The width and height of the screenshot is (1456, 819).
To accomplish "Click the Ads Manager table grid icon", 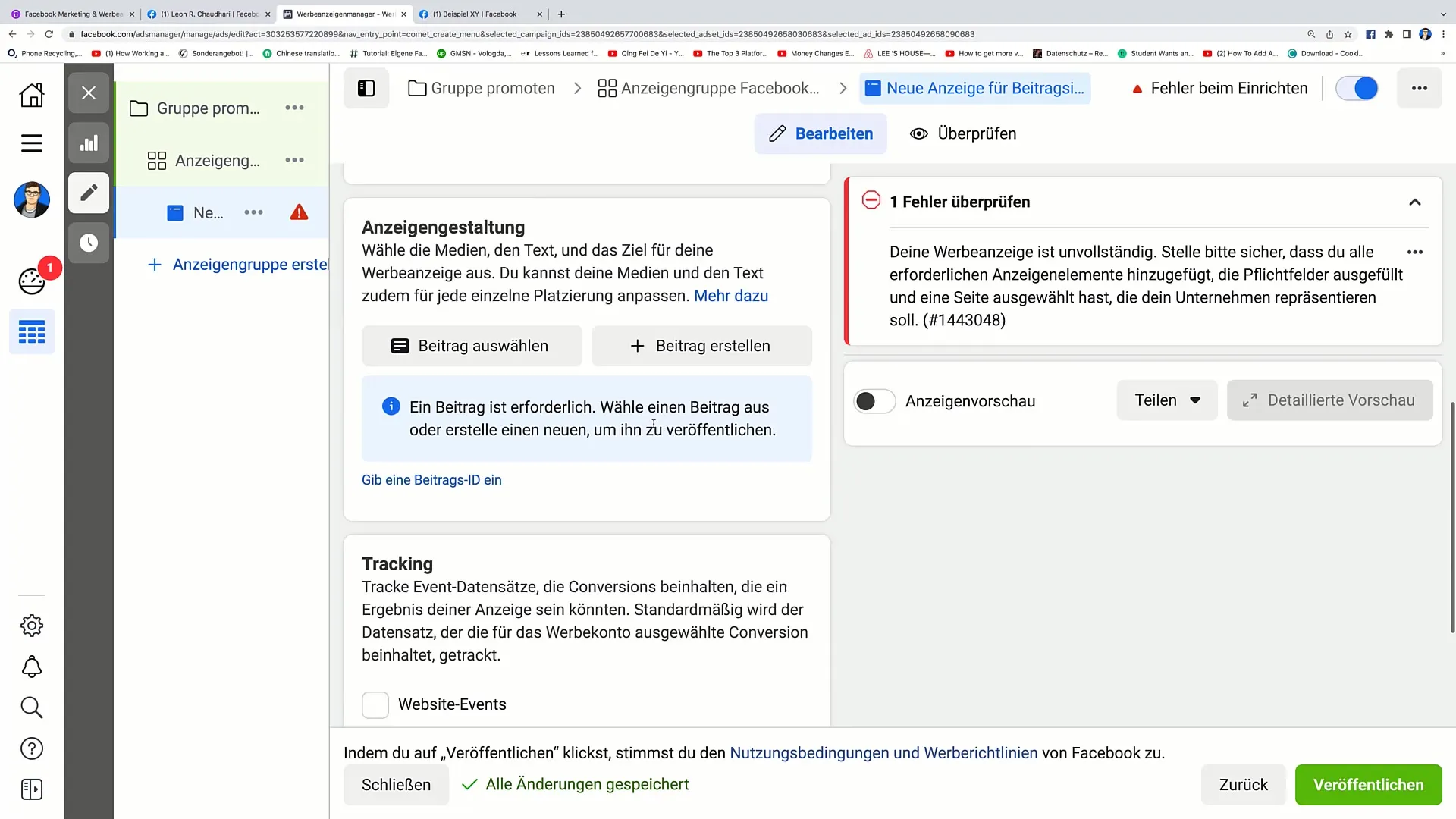I will pos(32,332).
